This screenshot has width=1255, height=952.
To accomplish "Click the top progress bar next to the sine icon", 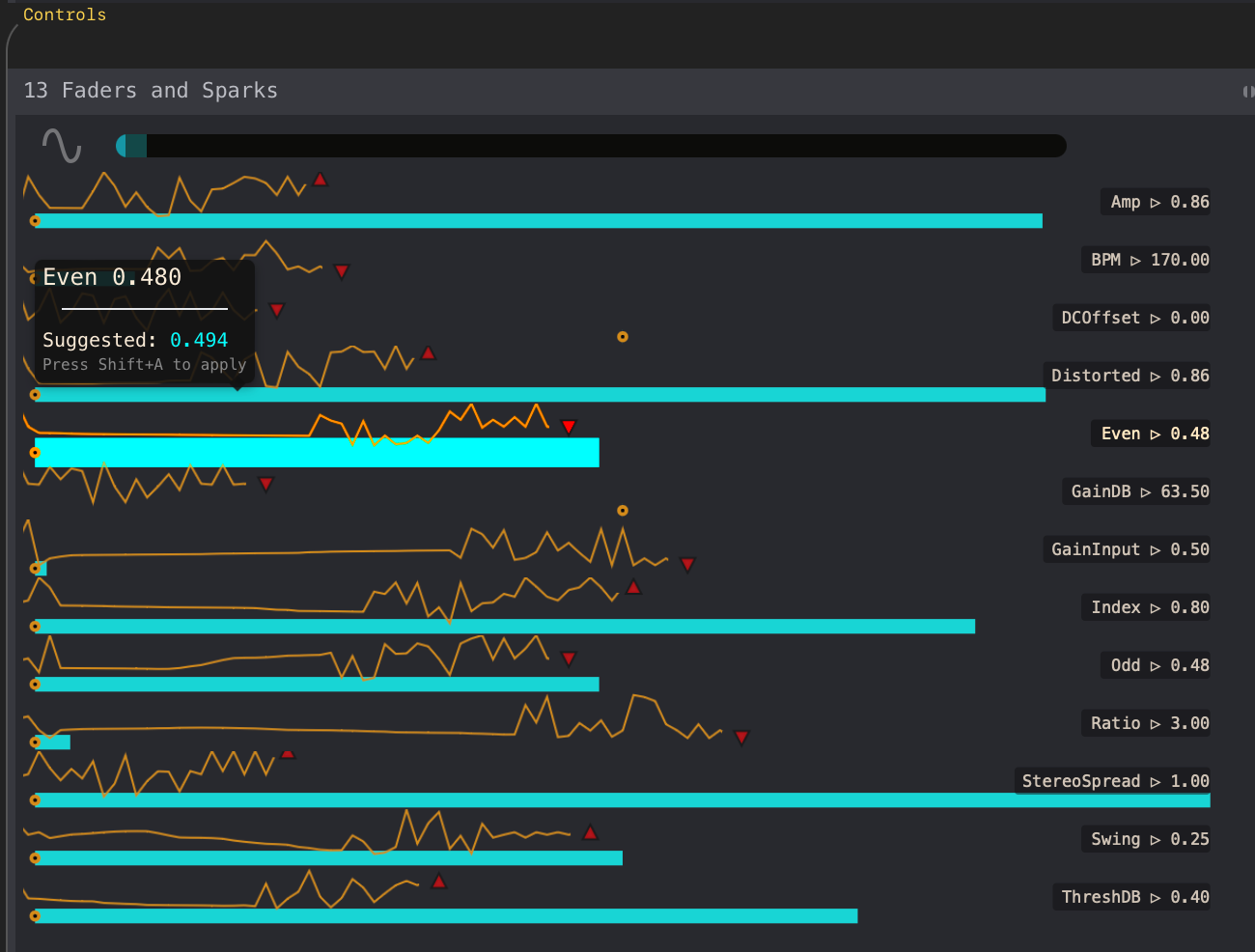I will (591, 146).
